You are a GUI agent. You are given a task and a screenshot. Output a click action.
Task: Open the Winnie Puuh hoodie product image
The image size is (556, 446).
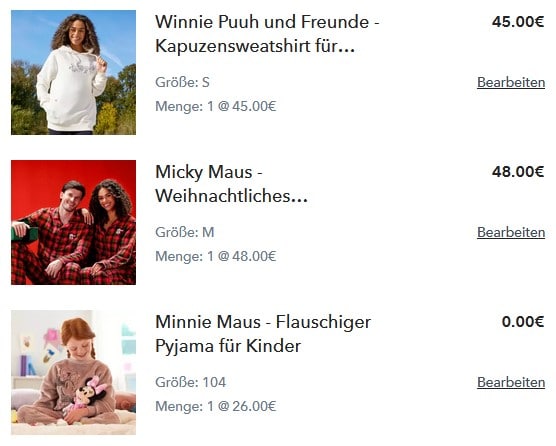coord(73,72)
